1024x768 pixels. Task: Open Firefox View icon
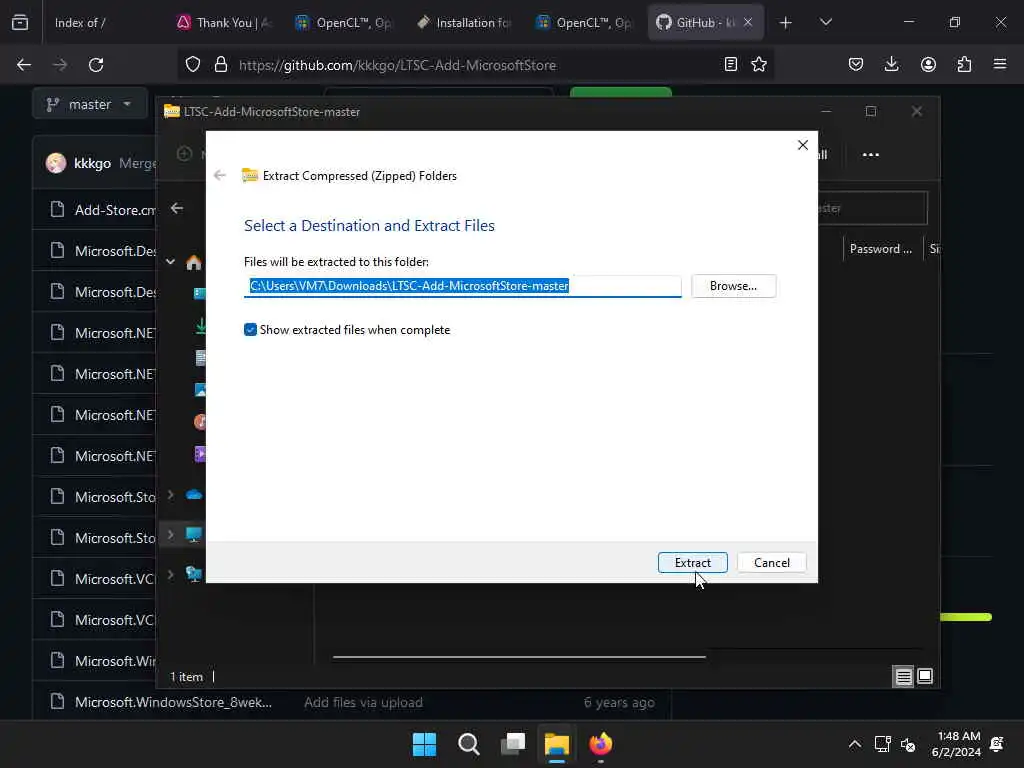click(20, 23)
